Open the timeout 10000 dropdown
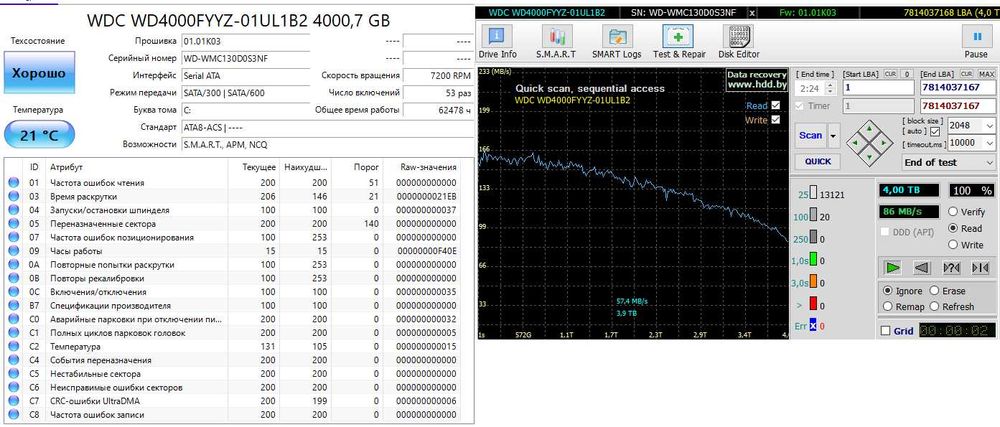Screen dimensions: 1000x427 (x=989, y=143)
